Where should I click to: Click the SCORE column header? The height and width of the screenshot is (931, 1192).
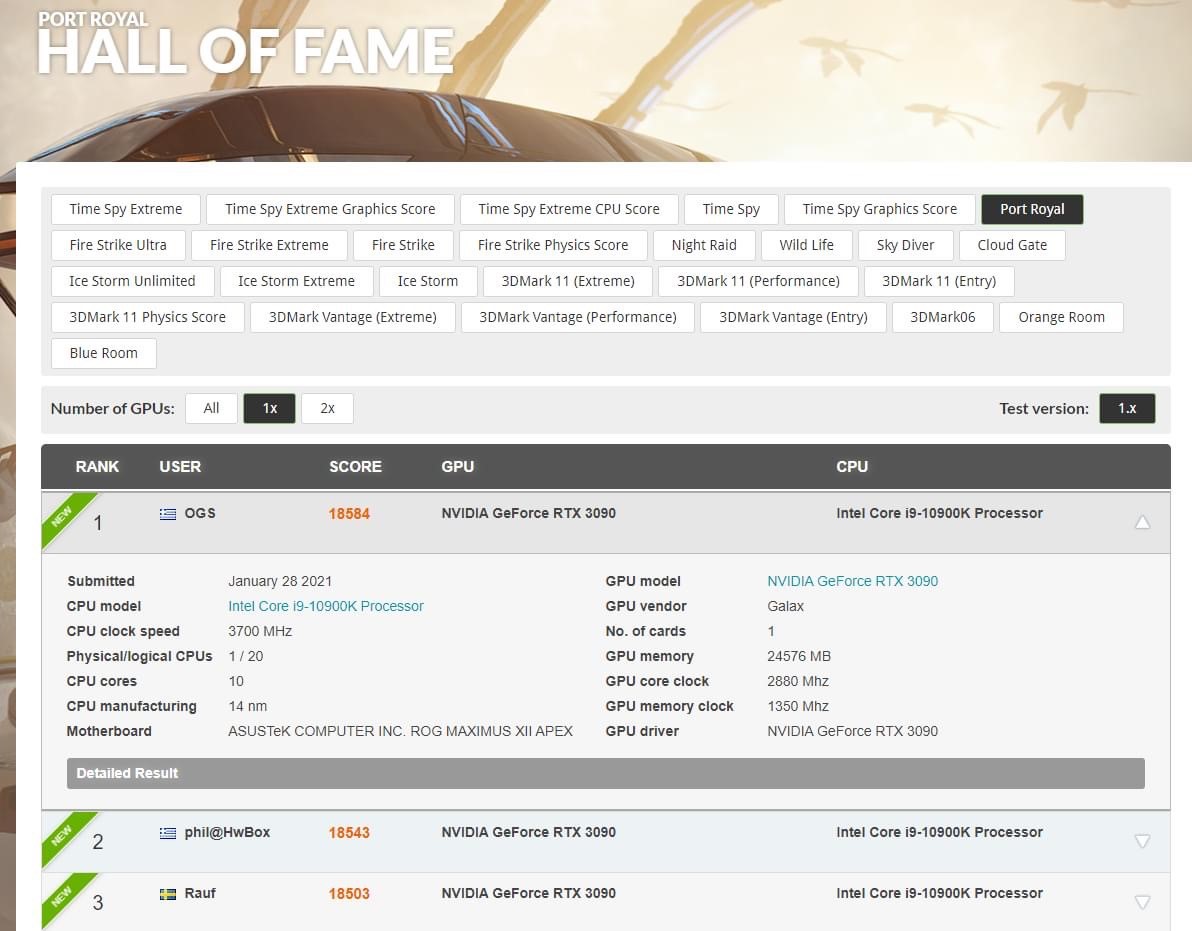(x=355, y=467)
